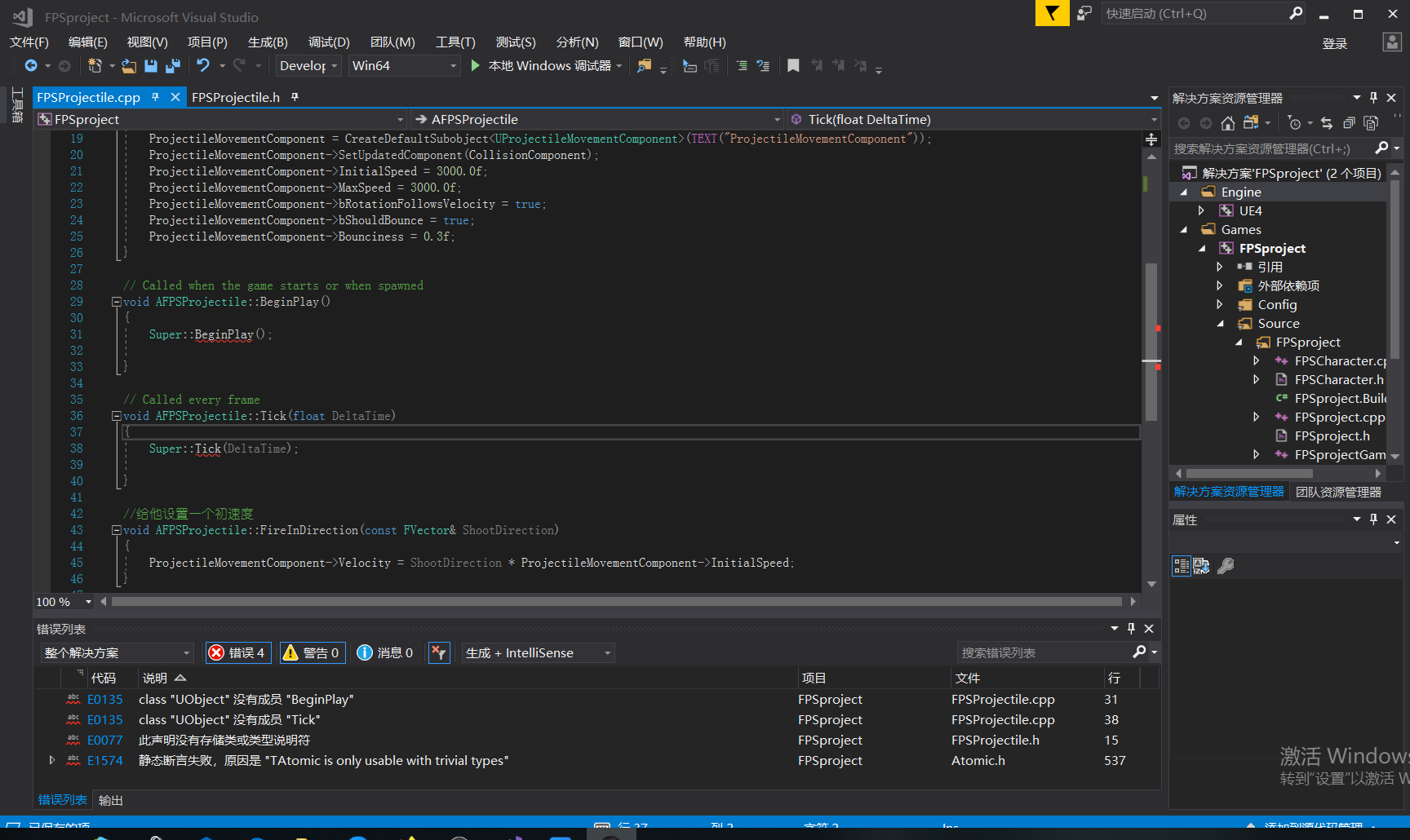The height and width of the screenshot is (840, 1410).
Task: Toggle the 警告 0 warnings filter
Action: [x=311, y=652]
